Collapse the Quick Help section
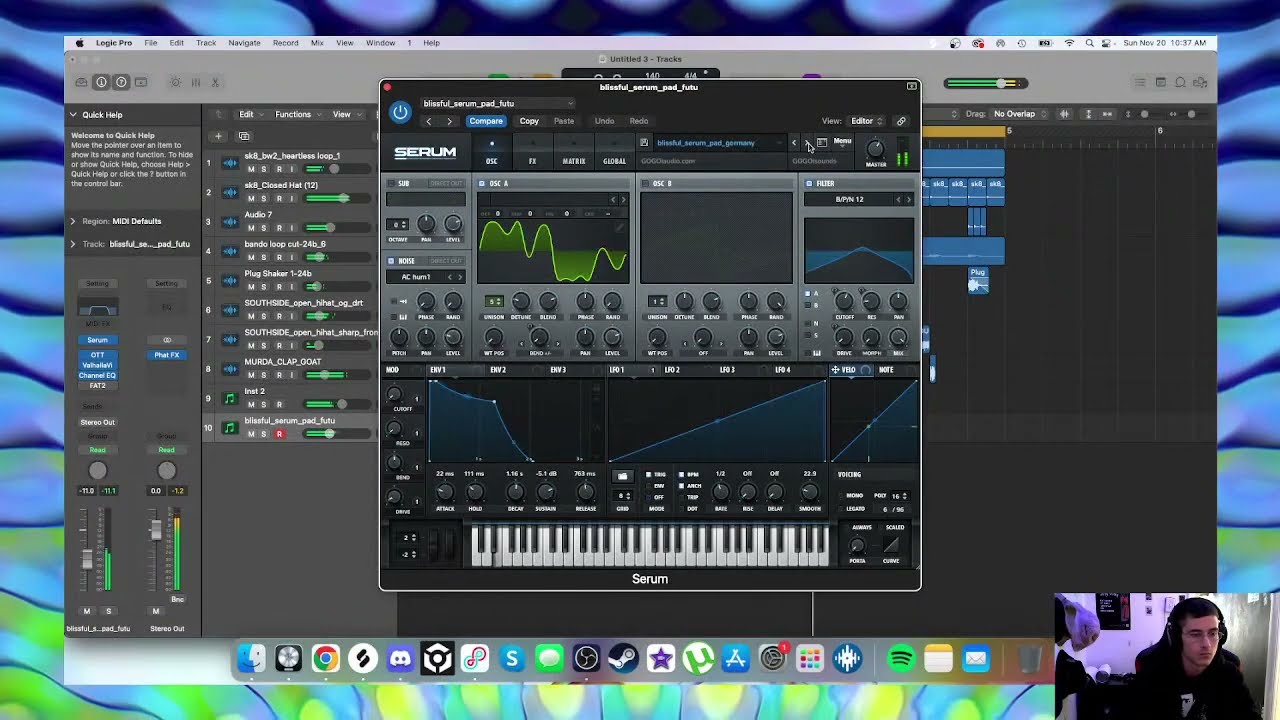Image resolution: width=1280 pixels, height=720 pixels. 73,115
